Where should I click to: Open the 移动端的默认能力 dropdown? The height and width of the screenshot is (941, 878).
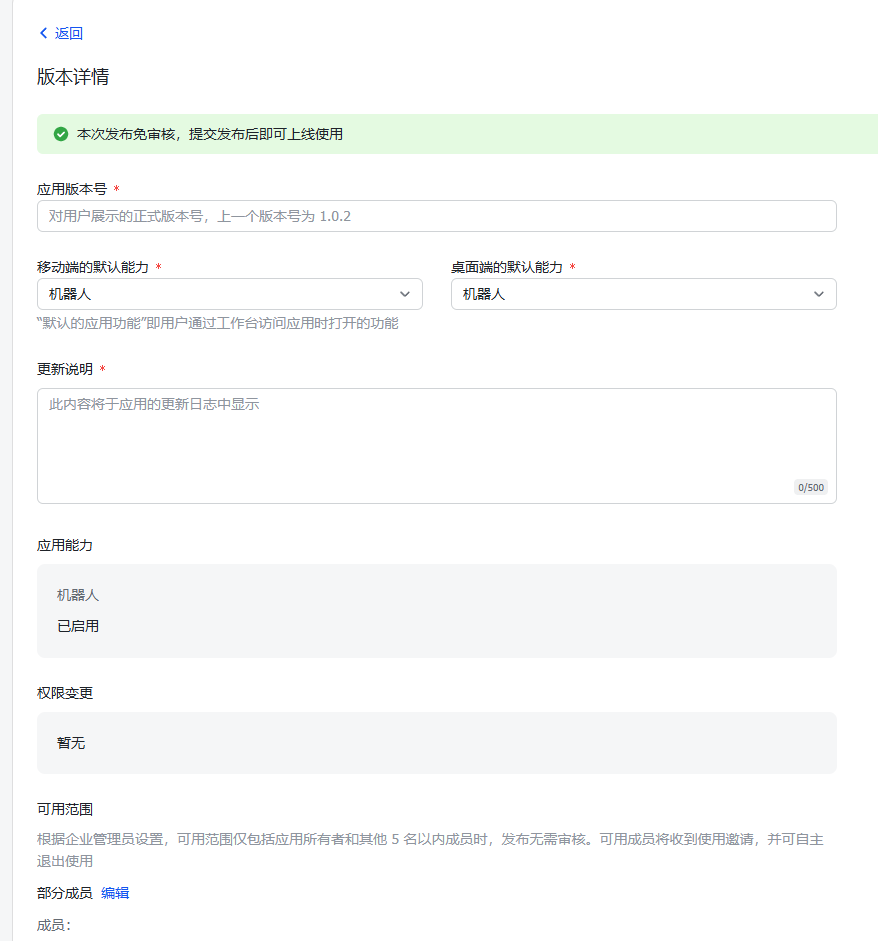point(230,294)
